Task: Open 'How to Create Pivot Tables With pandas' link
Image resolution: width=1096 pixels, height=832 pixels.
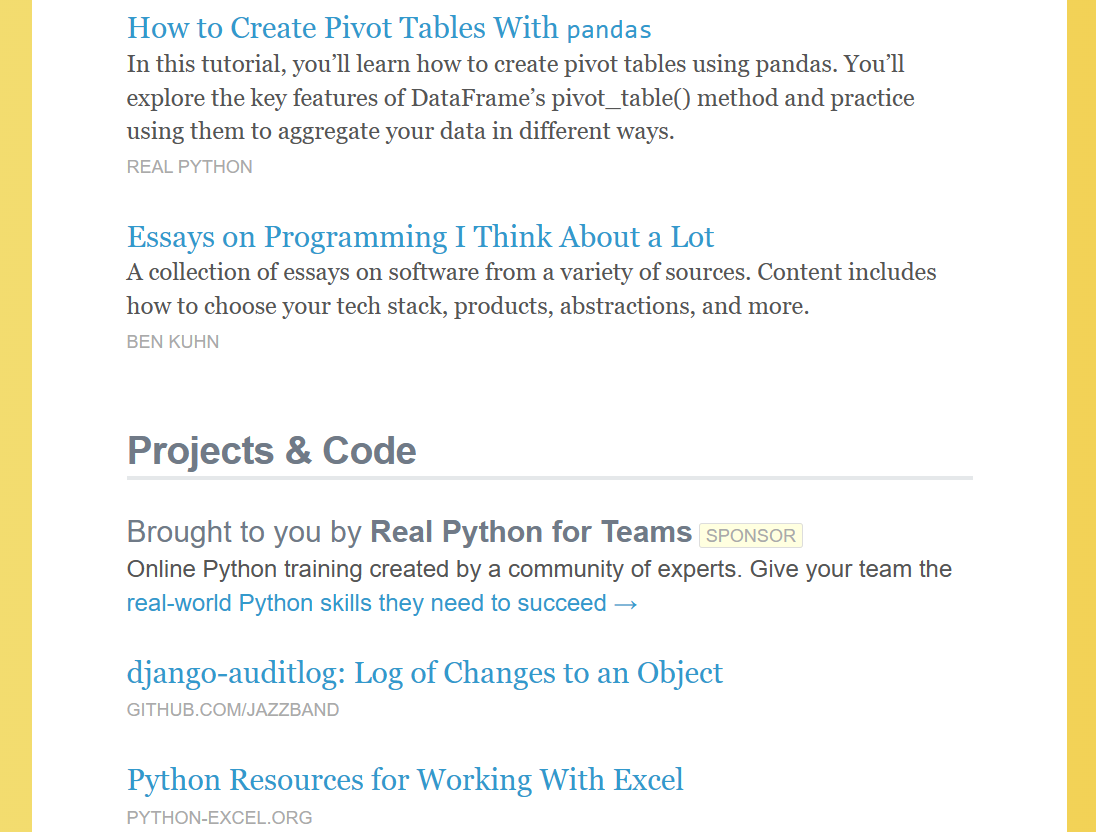Action: (x=389, y=28)
